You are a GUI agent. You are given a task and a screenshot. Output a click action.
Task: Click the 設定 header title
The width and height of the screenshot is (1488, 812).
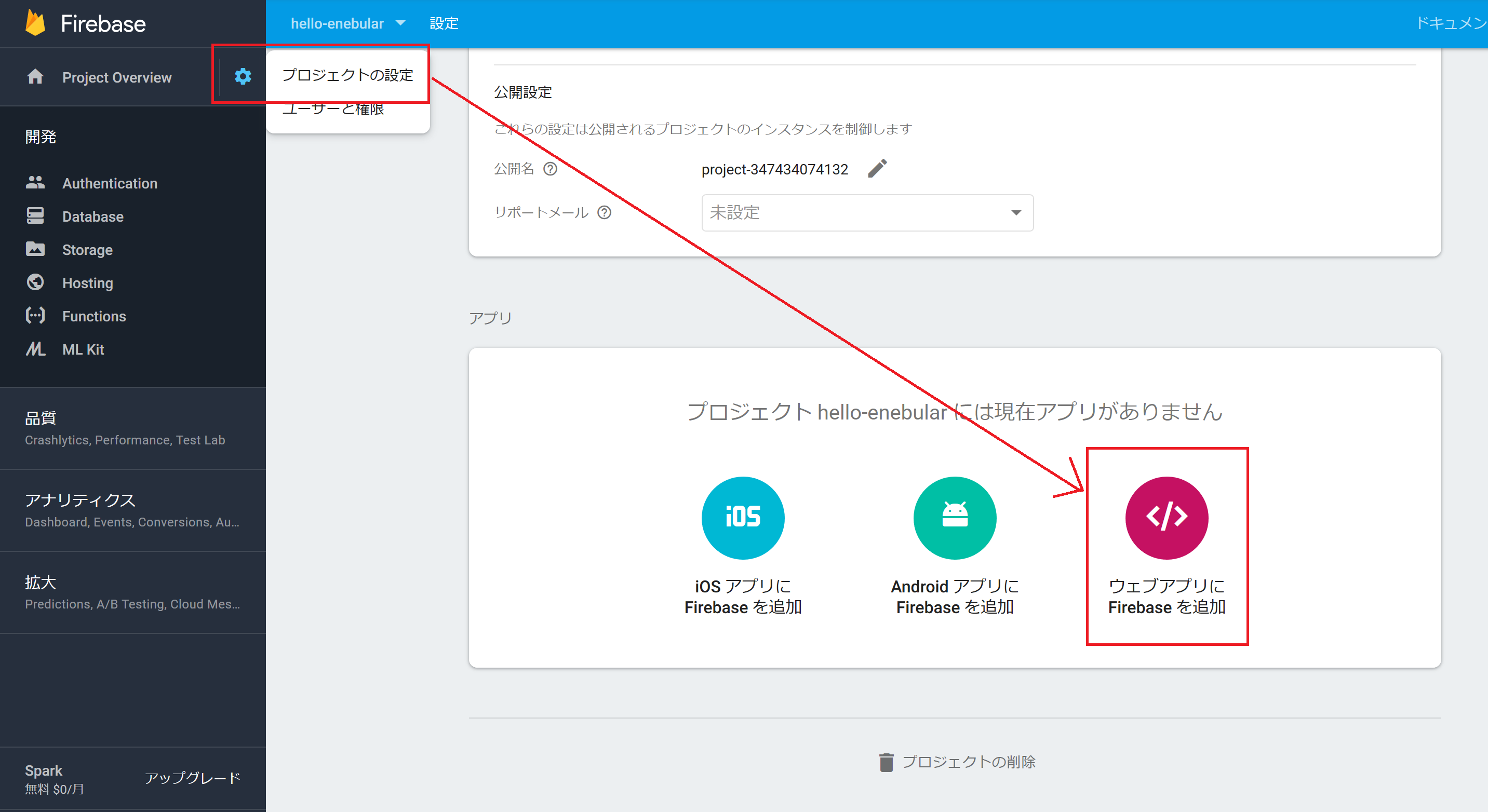tap(444, 23)
